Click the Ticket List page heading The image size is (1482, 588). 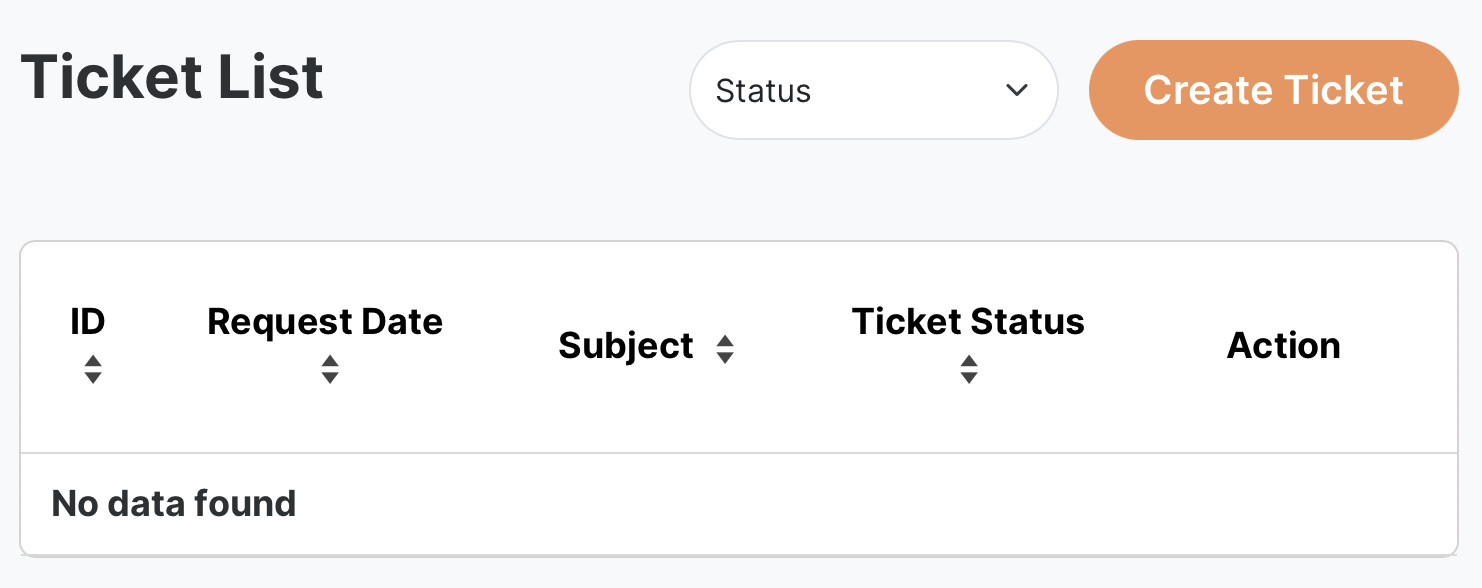click(172, 77)
